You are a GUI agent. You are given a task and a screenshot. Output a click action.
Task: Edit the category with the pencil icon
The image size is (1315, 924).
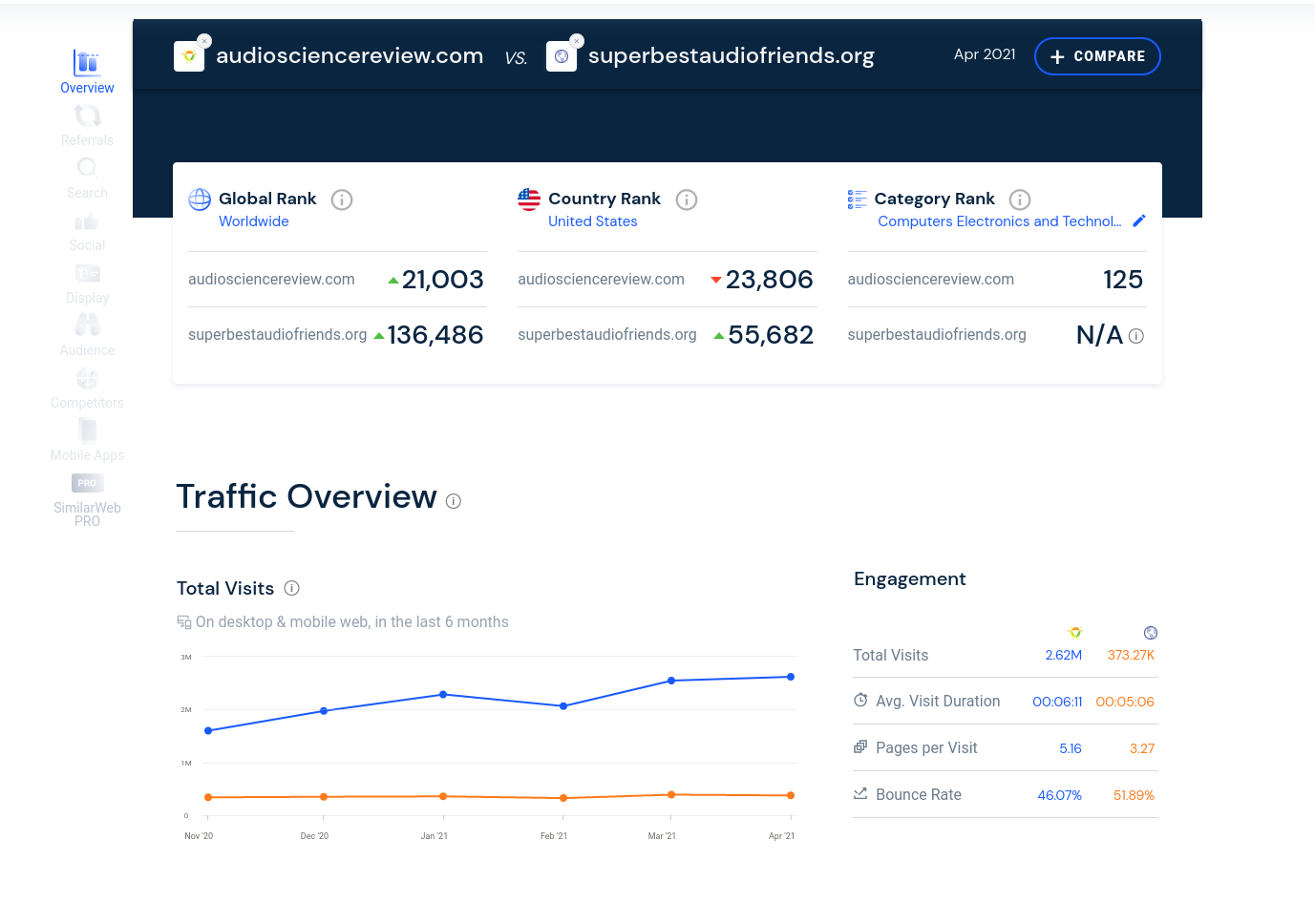point(1138,220)
